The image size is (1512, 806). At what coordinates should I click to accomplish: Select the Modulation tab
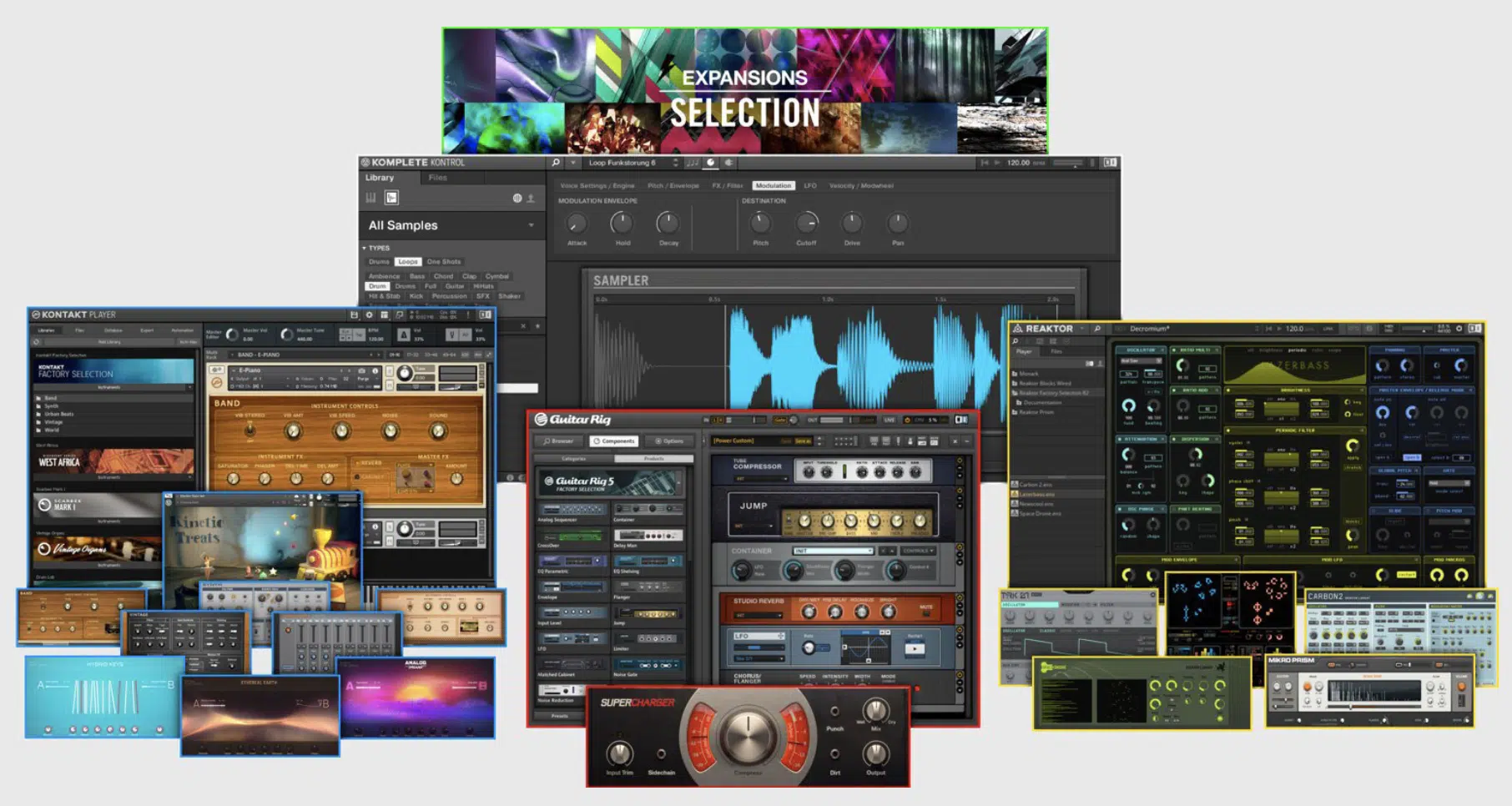pos(774,186)
